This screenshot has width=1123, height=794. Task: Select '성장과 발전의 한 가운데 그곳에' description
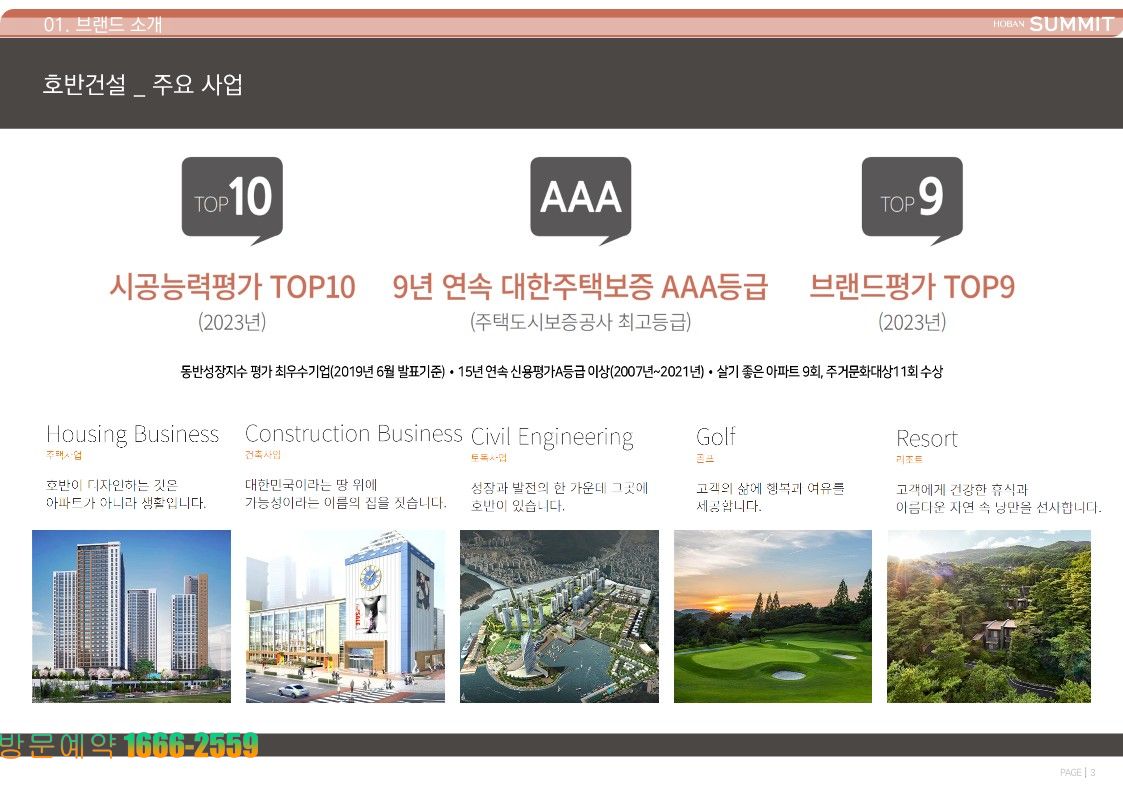coord(559,488)
